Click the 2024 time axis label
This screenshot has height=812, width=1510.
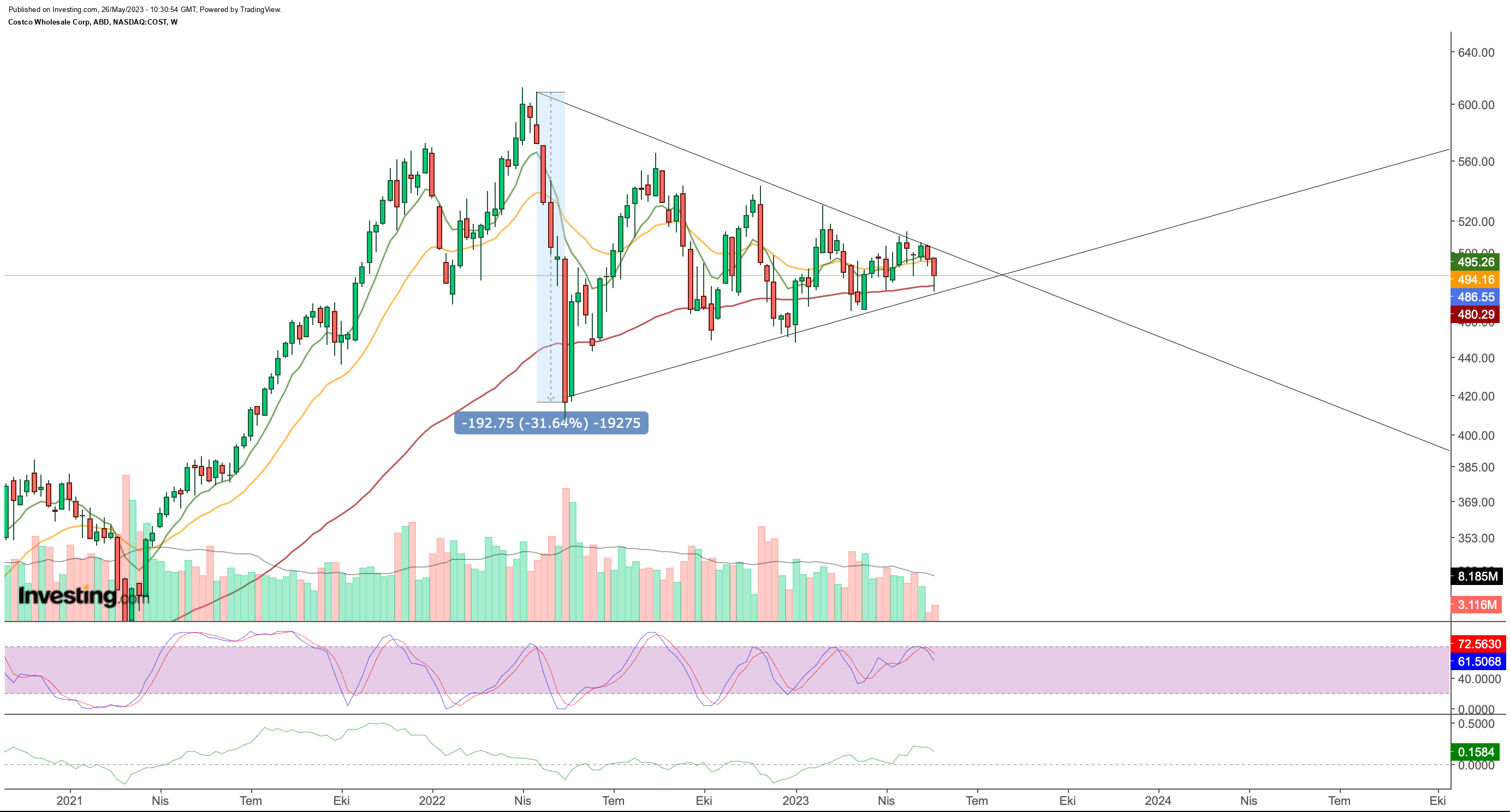[1158, 801]
